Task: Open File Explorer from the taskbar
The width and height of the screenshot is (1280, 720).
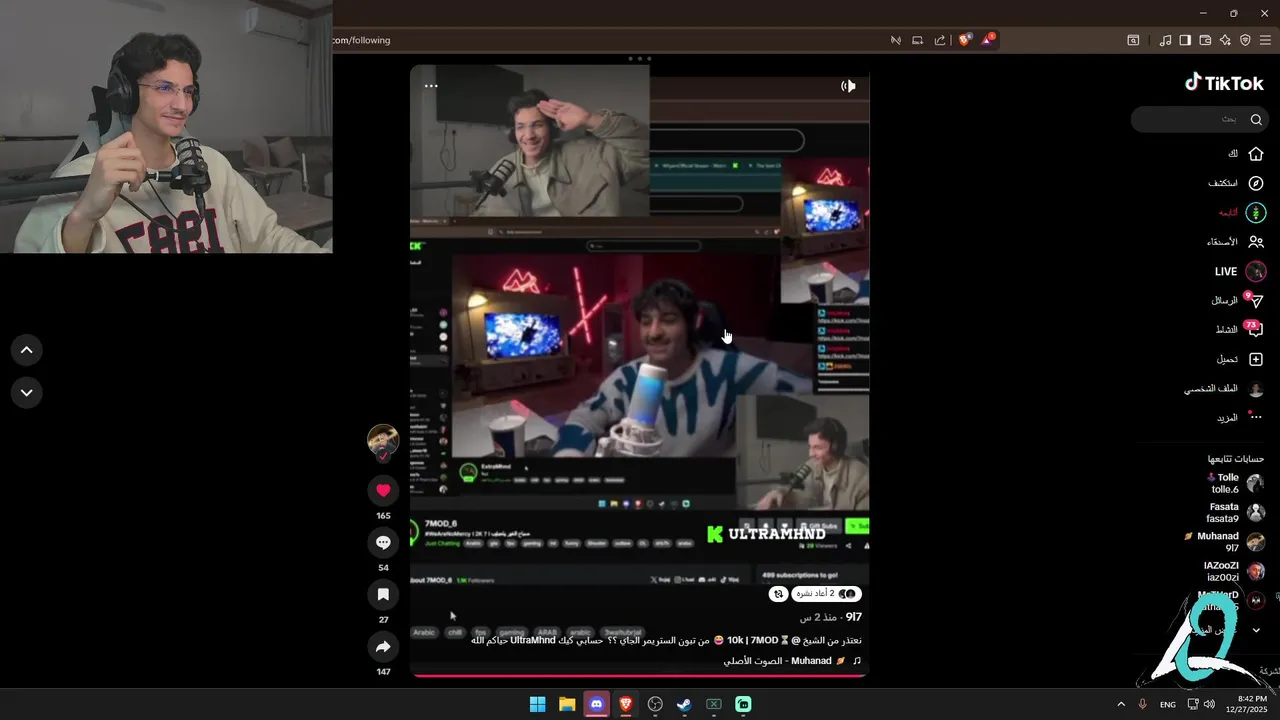Action: pos(567,704)
